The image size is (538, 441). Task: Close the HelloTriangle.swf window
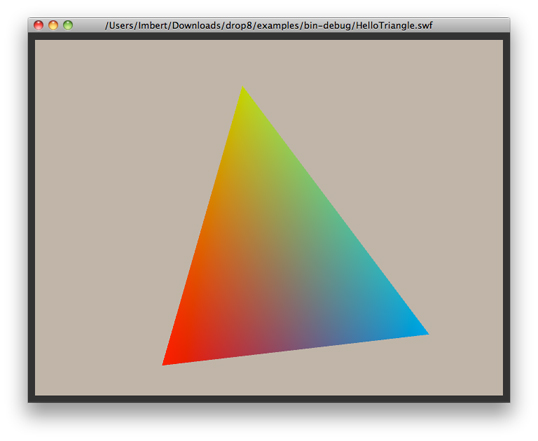tap(38, 25)
